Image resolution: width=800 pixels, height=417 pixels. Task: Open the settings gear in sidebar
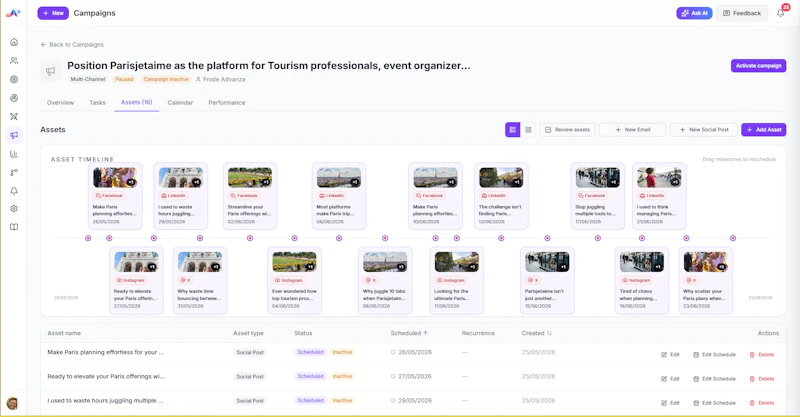14,208
